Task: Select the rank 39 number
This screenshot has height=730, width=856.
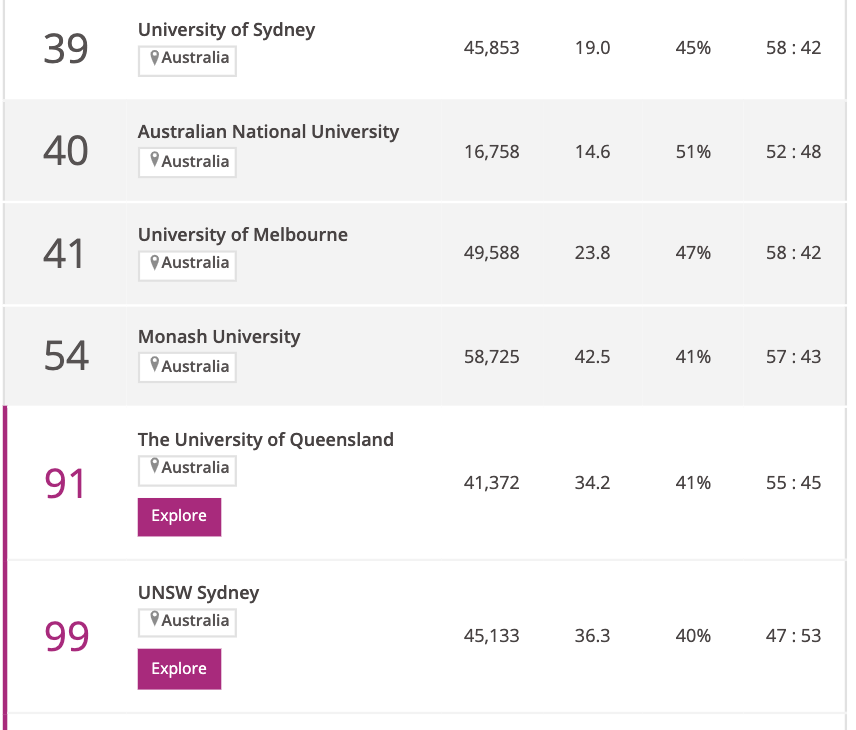Action: [66, 48]
